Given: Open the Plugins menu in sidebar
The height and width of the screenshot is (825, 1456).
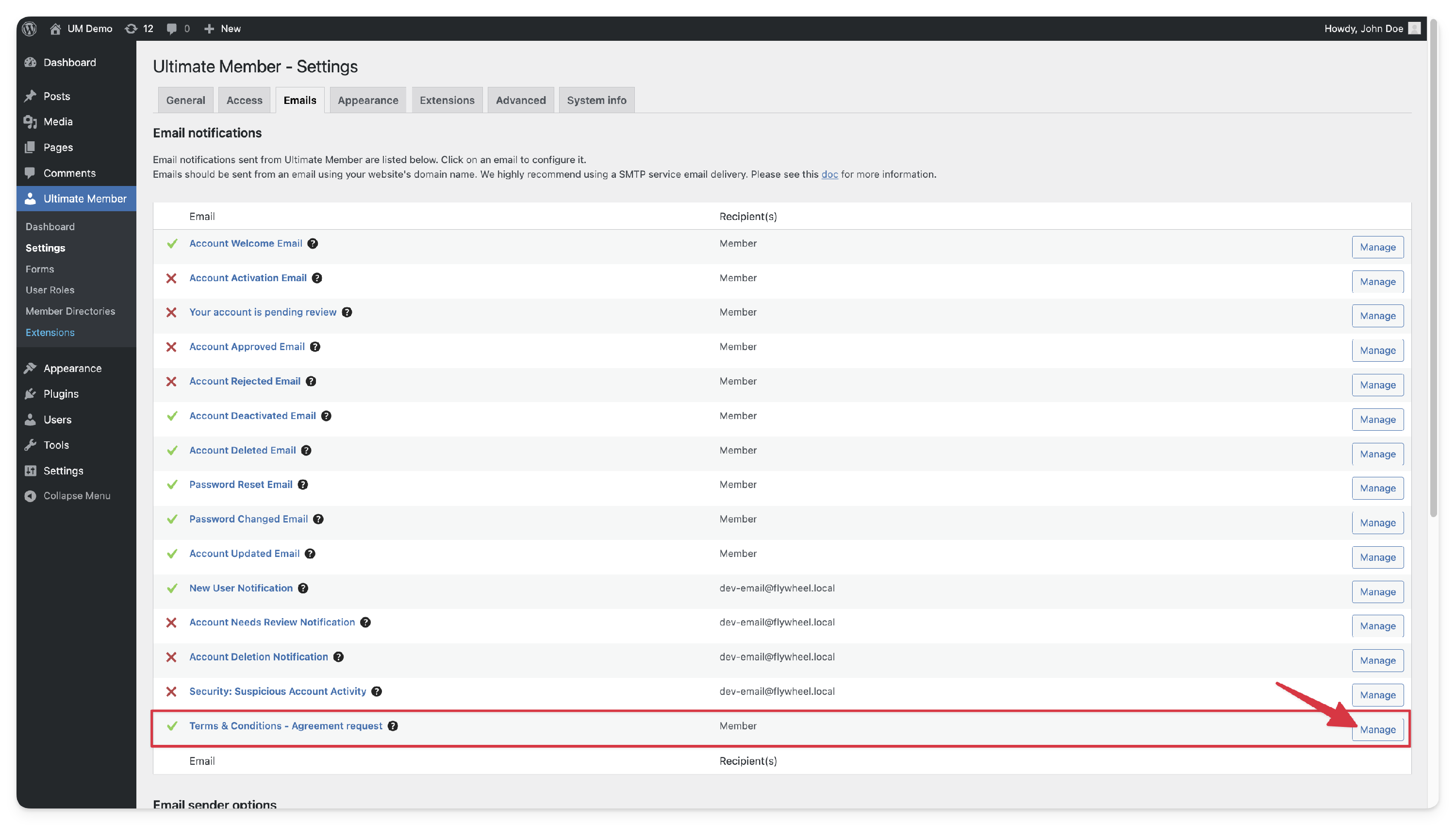Looking at the screenshot, I should click(61, 394).
